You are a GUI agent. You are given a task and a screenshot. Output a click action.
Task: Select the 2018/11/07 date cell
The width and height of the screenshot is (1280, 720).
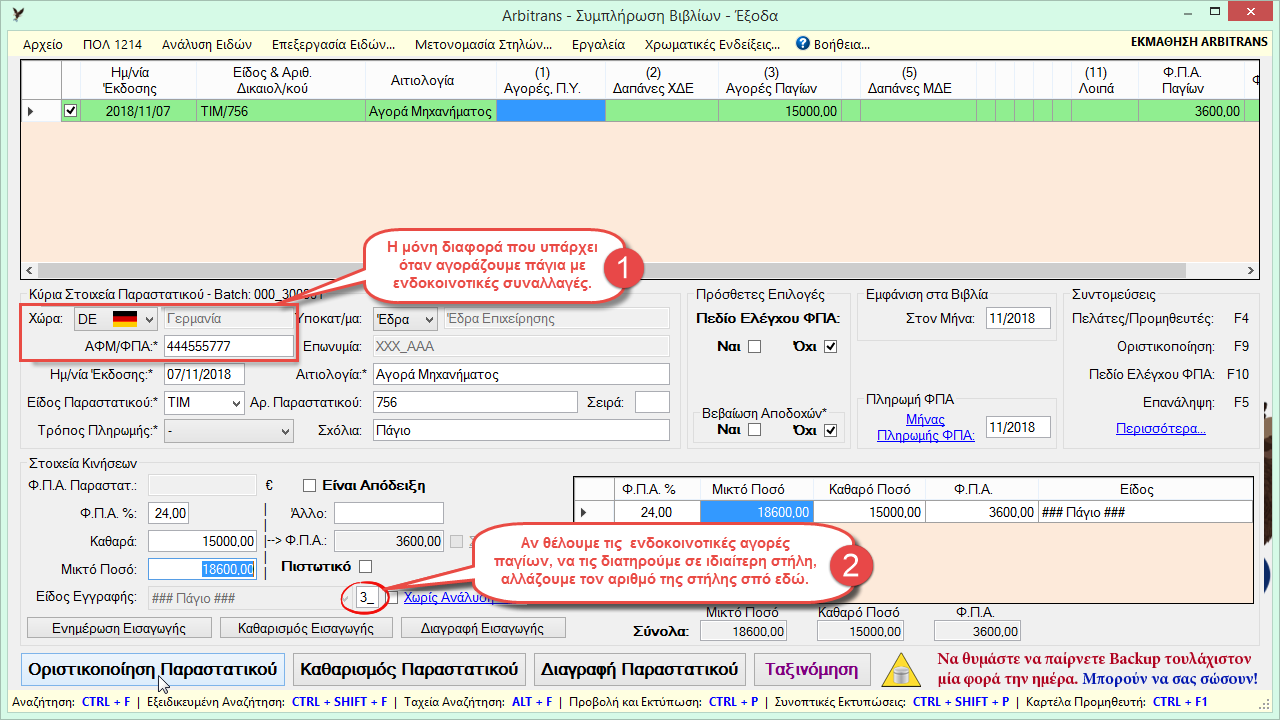[x=138, y=111]
